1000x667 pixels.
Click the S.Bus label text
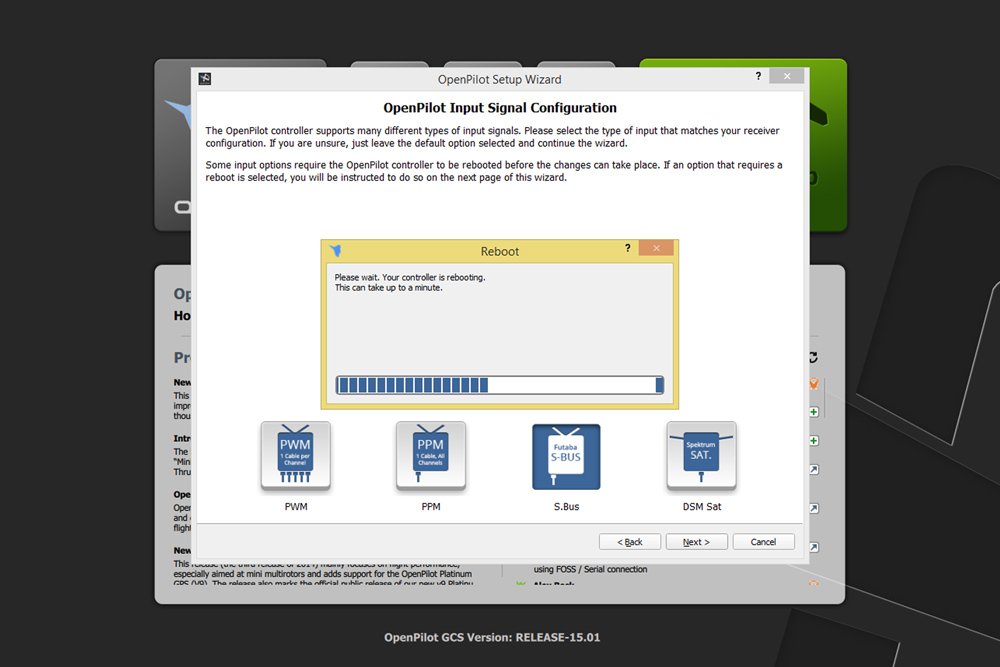(566, 506)
